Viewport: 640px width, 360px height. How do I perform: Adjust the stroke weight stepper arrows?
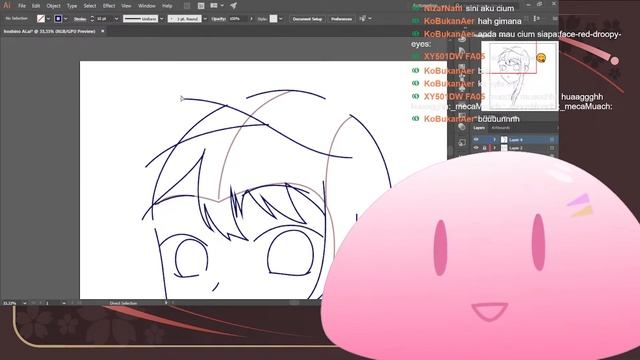click(92, 19)
